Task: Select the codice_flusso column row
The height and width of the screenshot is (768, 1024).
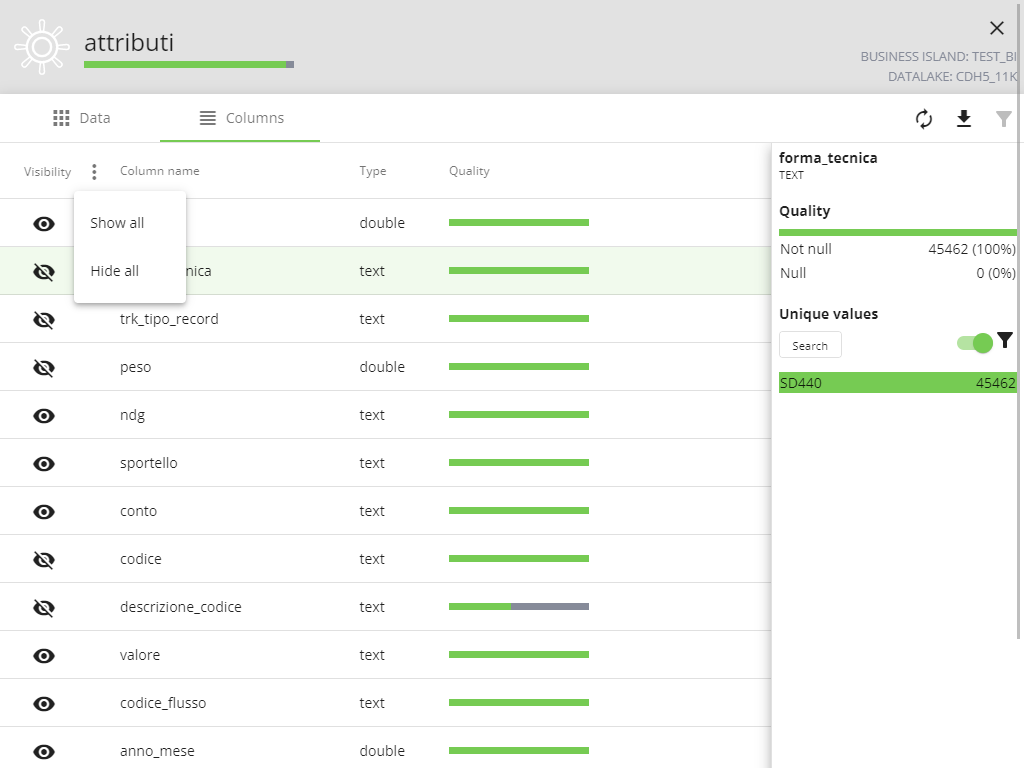Action: pos(163,703)
